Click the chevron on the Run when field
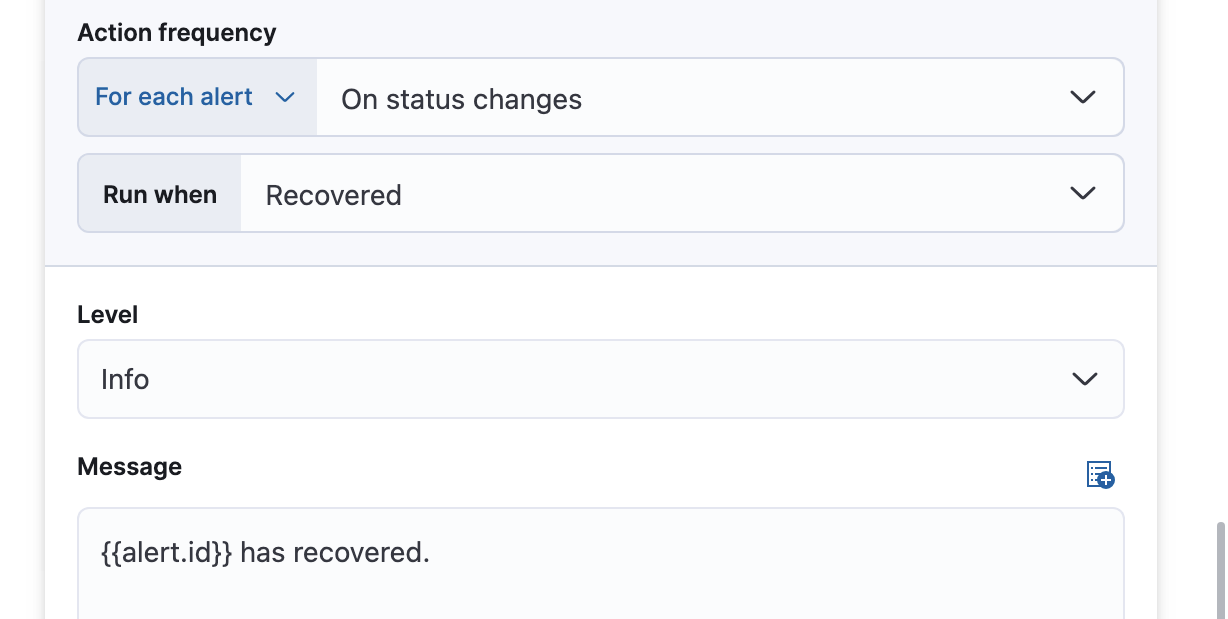The image size is (1228, 619). click(1082, 193)
